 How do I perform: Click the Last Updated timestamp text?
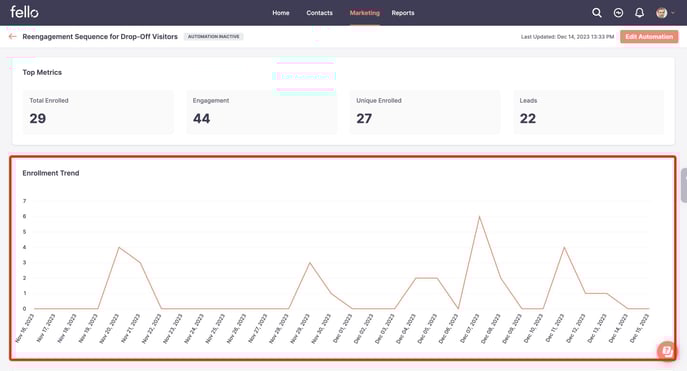(567, 37)
